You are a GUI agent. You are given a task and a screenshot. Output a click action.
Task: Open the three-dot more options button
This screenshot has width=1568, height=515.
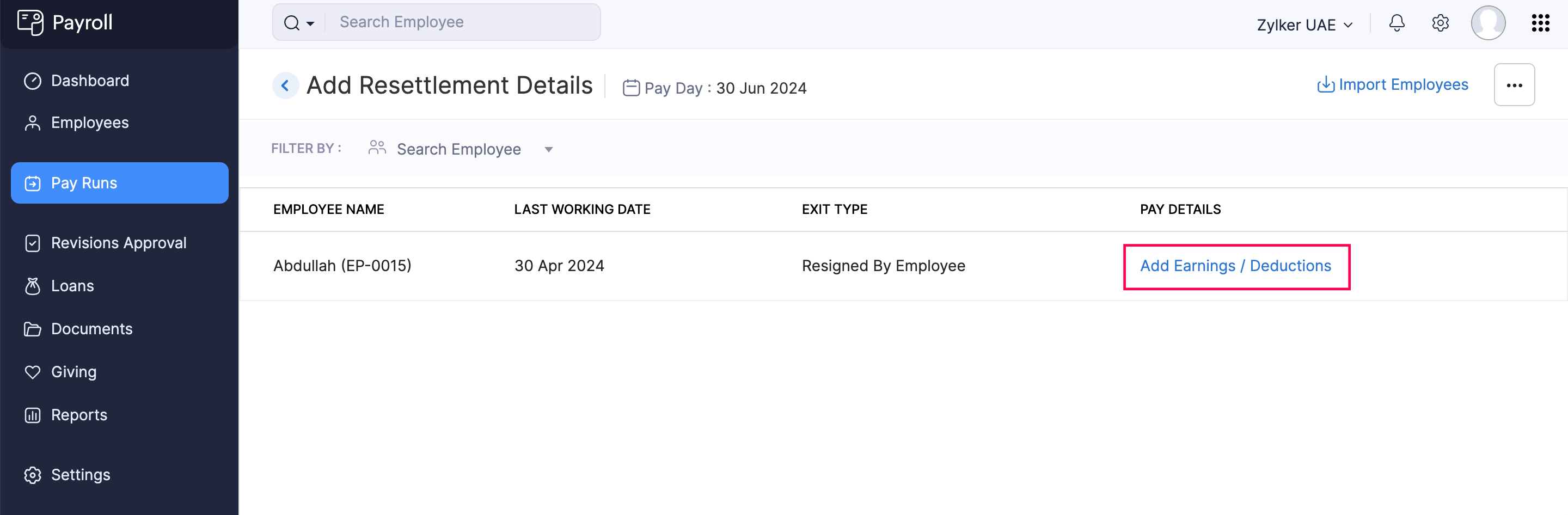pyautogui.click(x=1514, y=85)
